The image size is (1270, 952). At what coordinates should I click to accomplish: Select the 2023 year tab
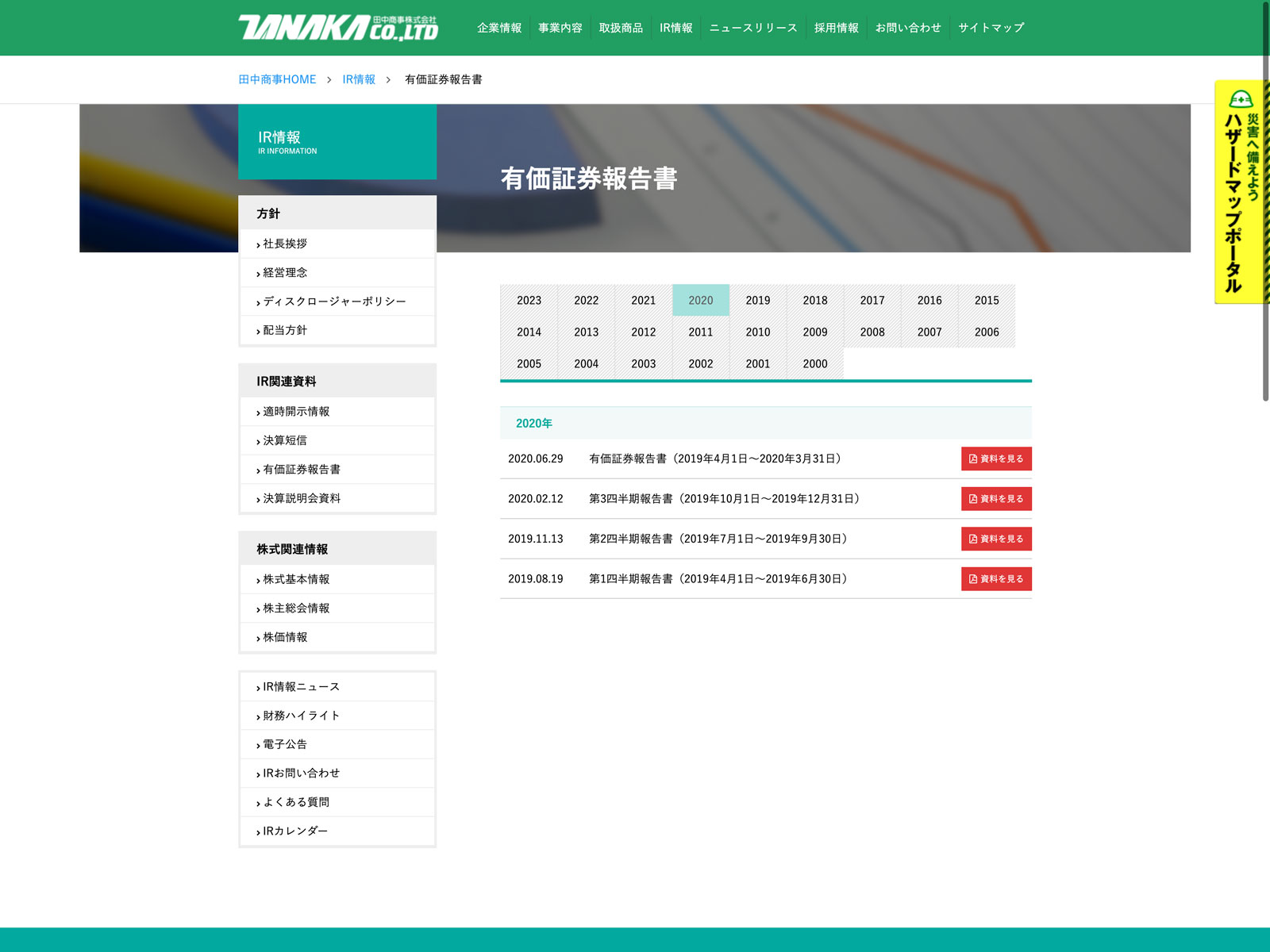[x=529, y=301]
